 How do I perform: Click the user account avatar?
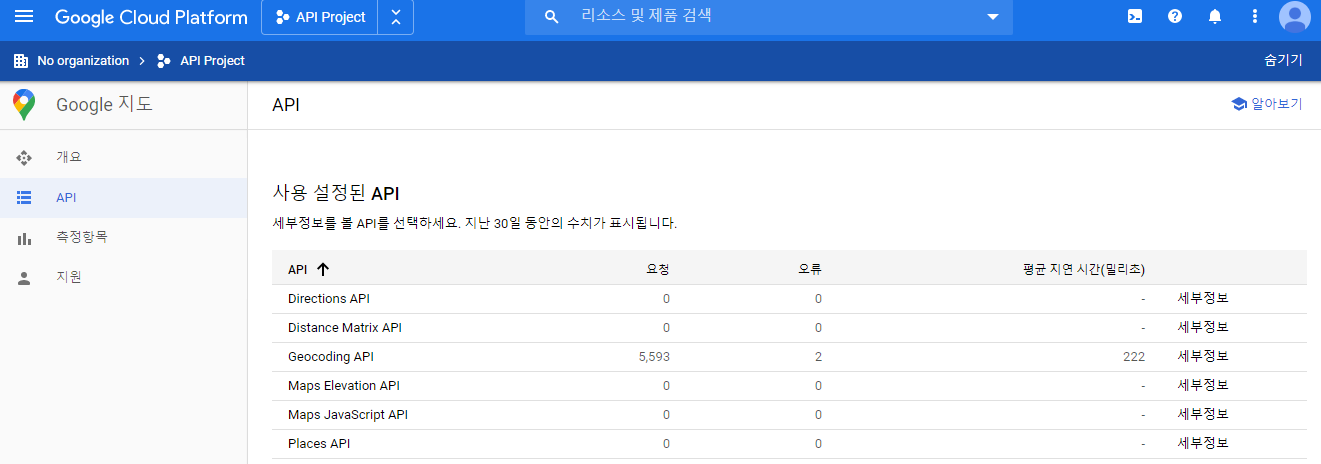point(1295,17)
